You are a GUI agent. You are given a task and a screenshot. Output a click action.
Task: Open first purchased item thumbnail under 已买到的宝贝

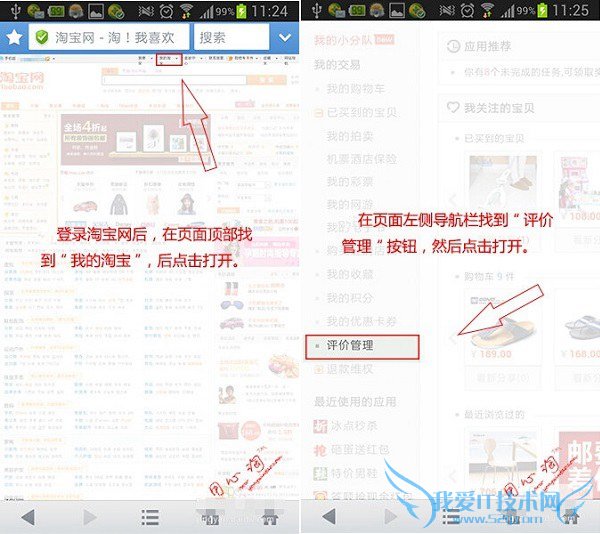coord(503,181)
